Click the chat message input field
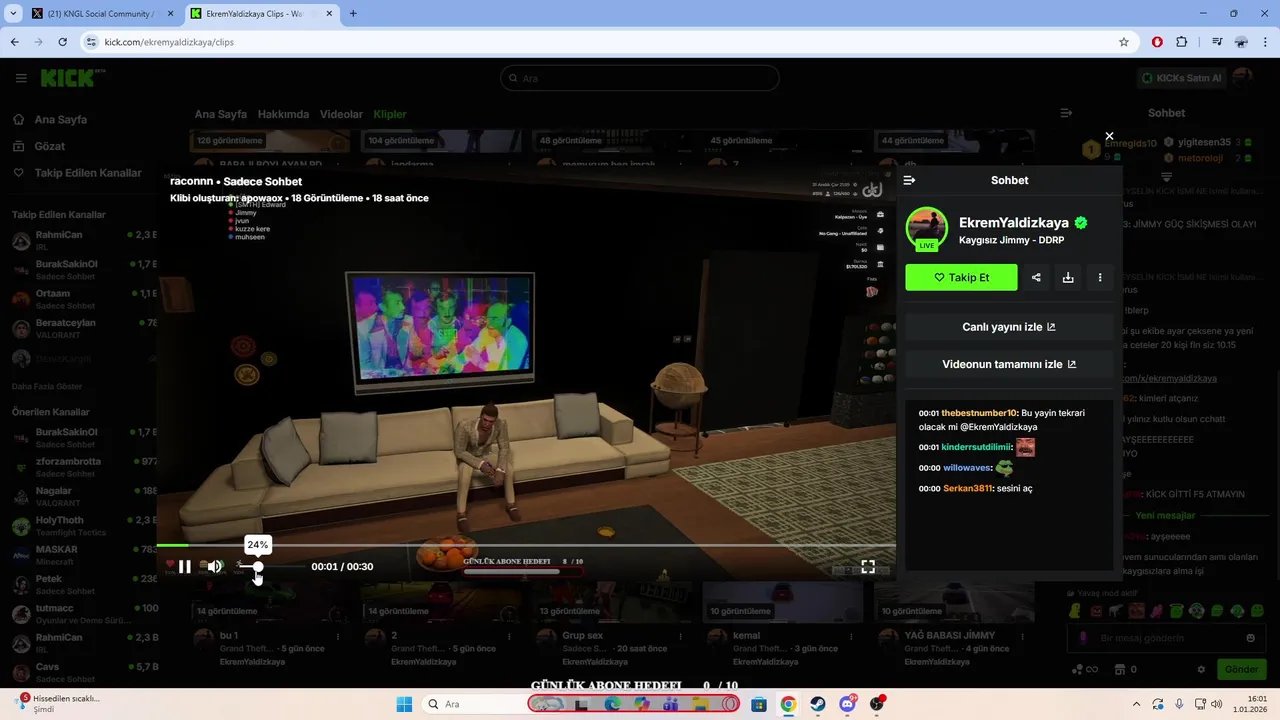This screenshot has height=720, width=1280. [x=1165, y=638]
